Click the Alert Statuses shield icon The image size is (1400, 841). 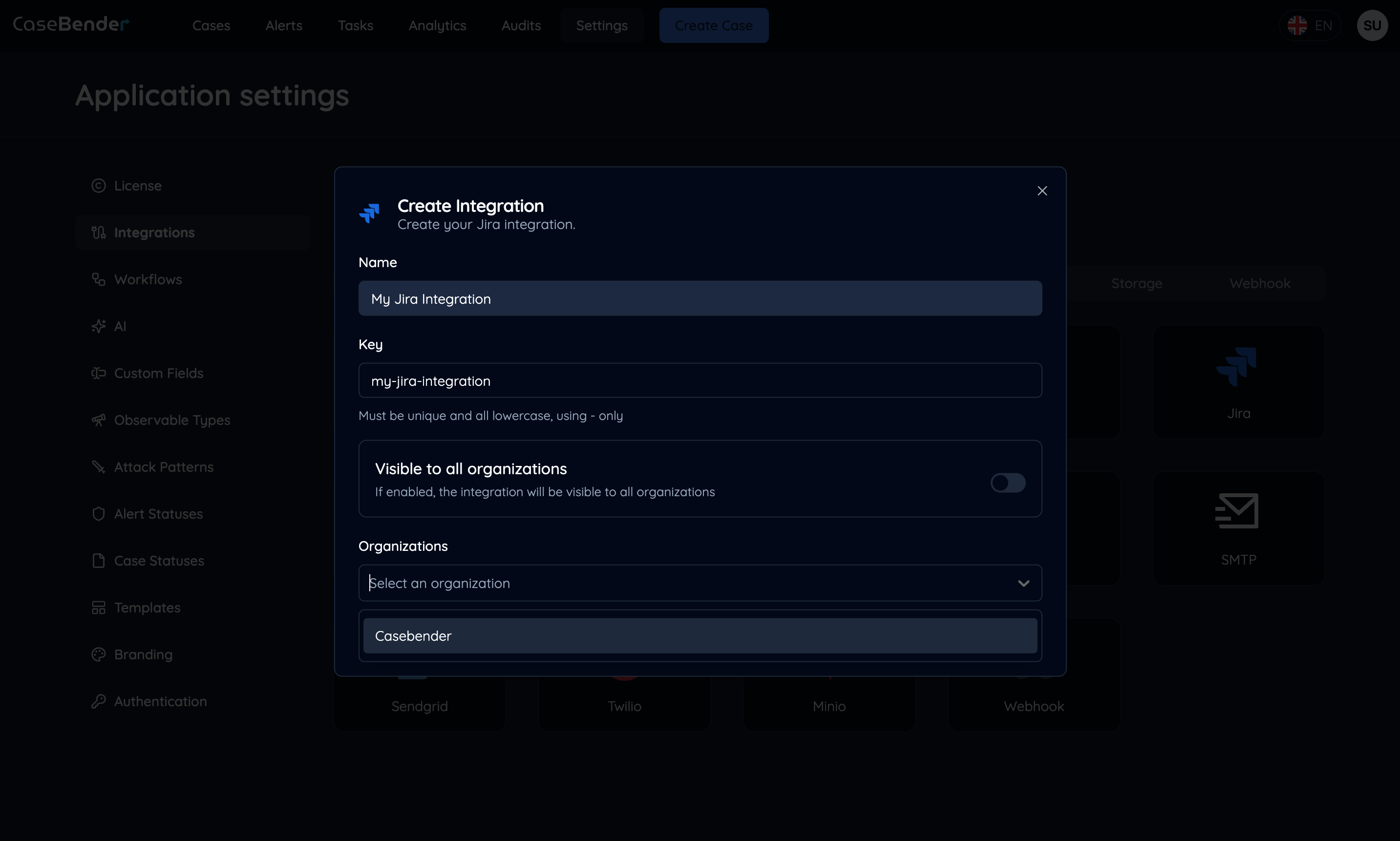[99, 513]
